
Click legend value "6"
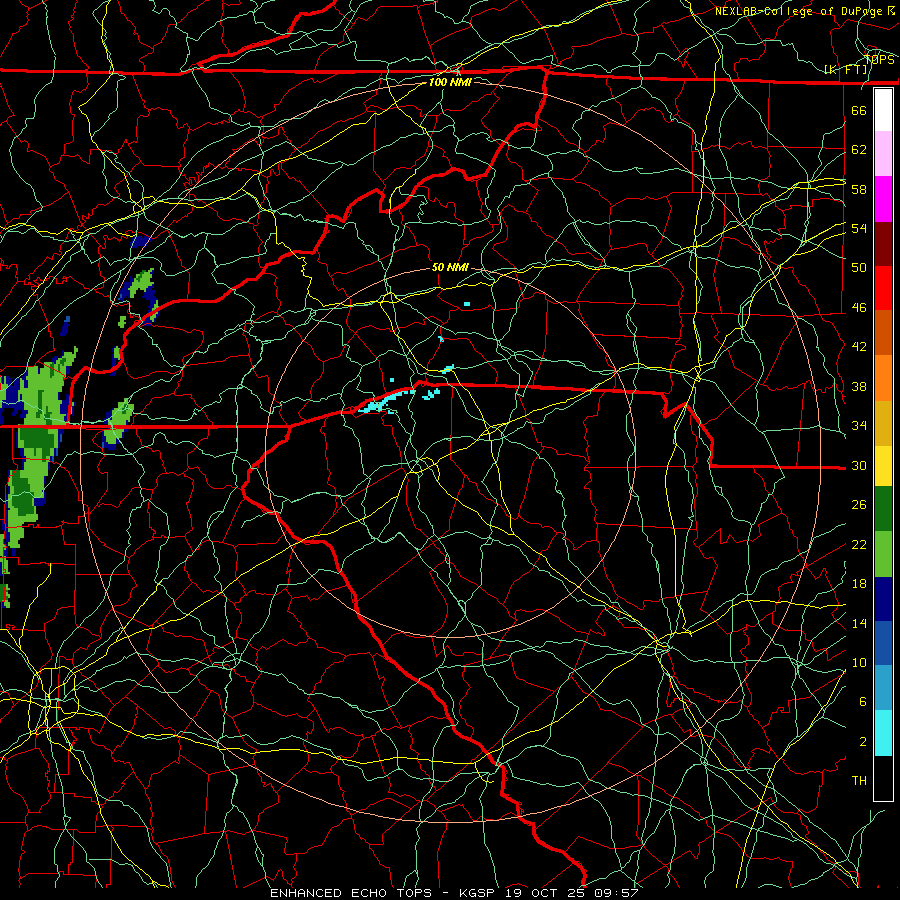click(x=863, y=701)
